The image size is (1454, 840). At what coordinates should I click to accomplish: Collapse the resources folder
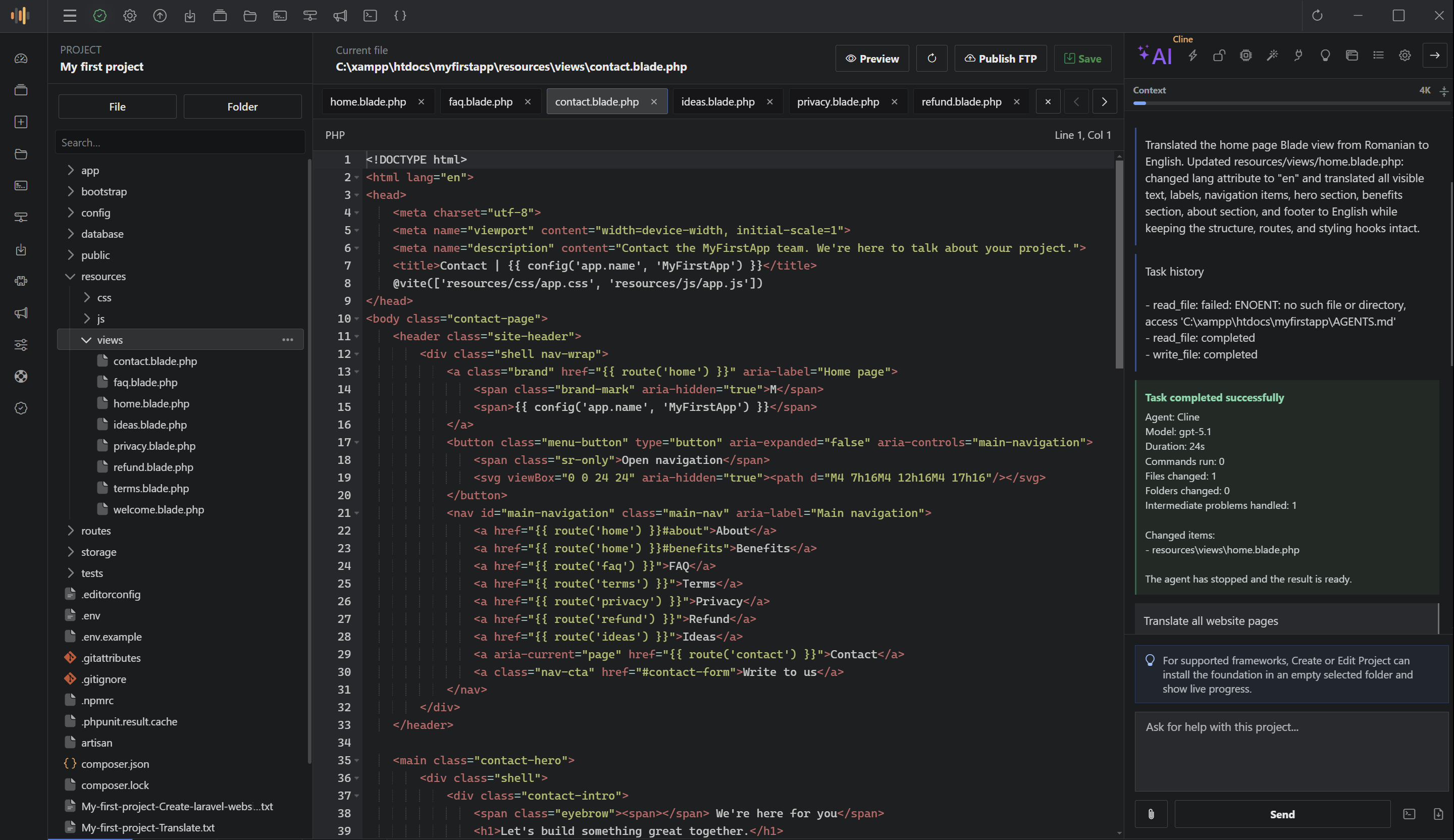coord(70,276)
